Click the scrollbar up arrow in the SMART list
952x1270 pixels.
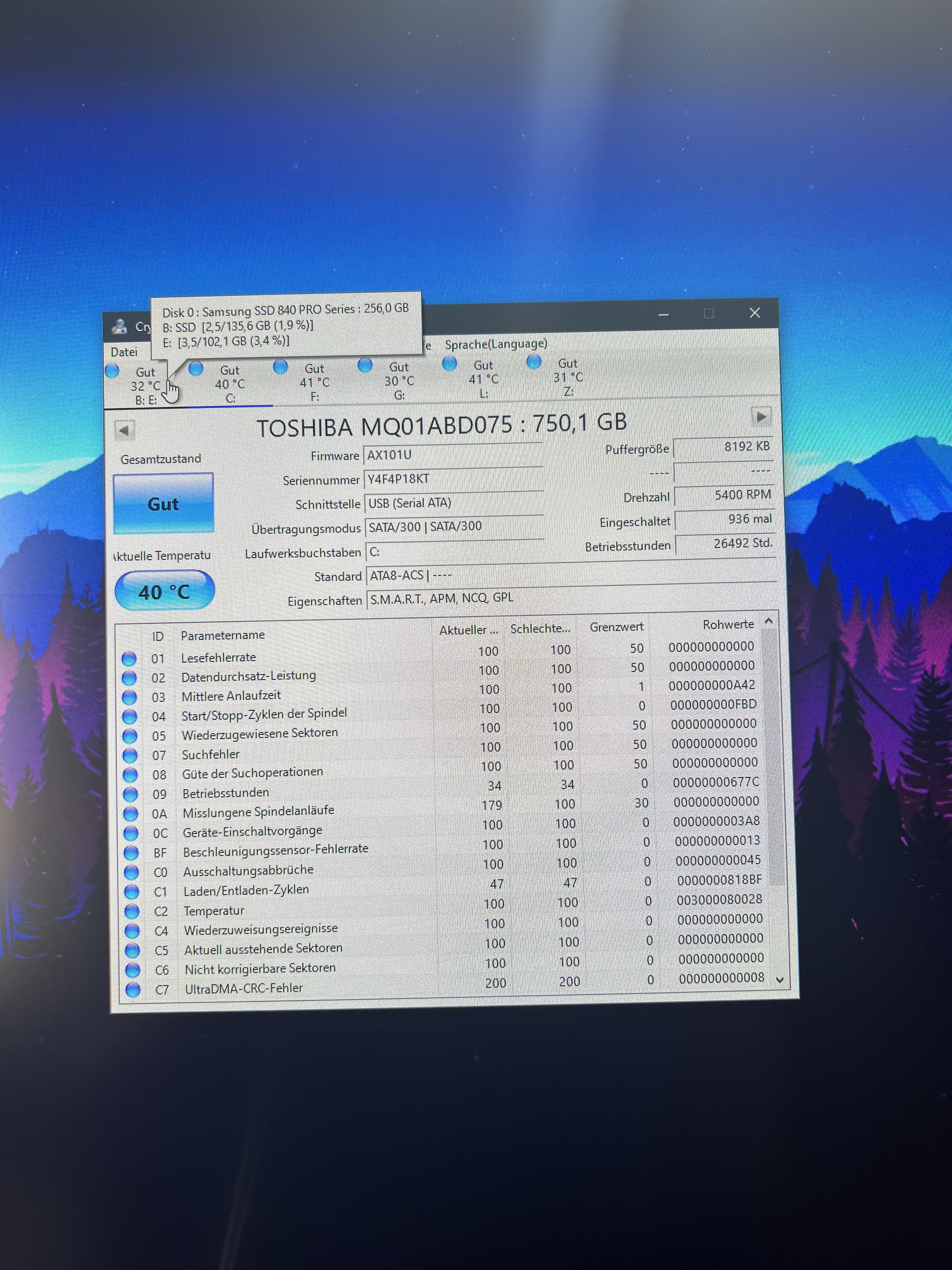coord(769,621)
